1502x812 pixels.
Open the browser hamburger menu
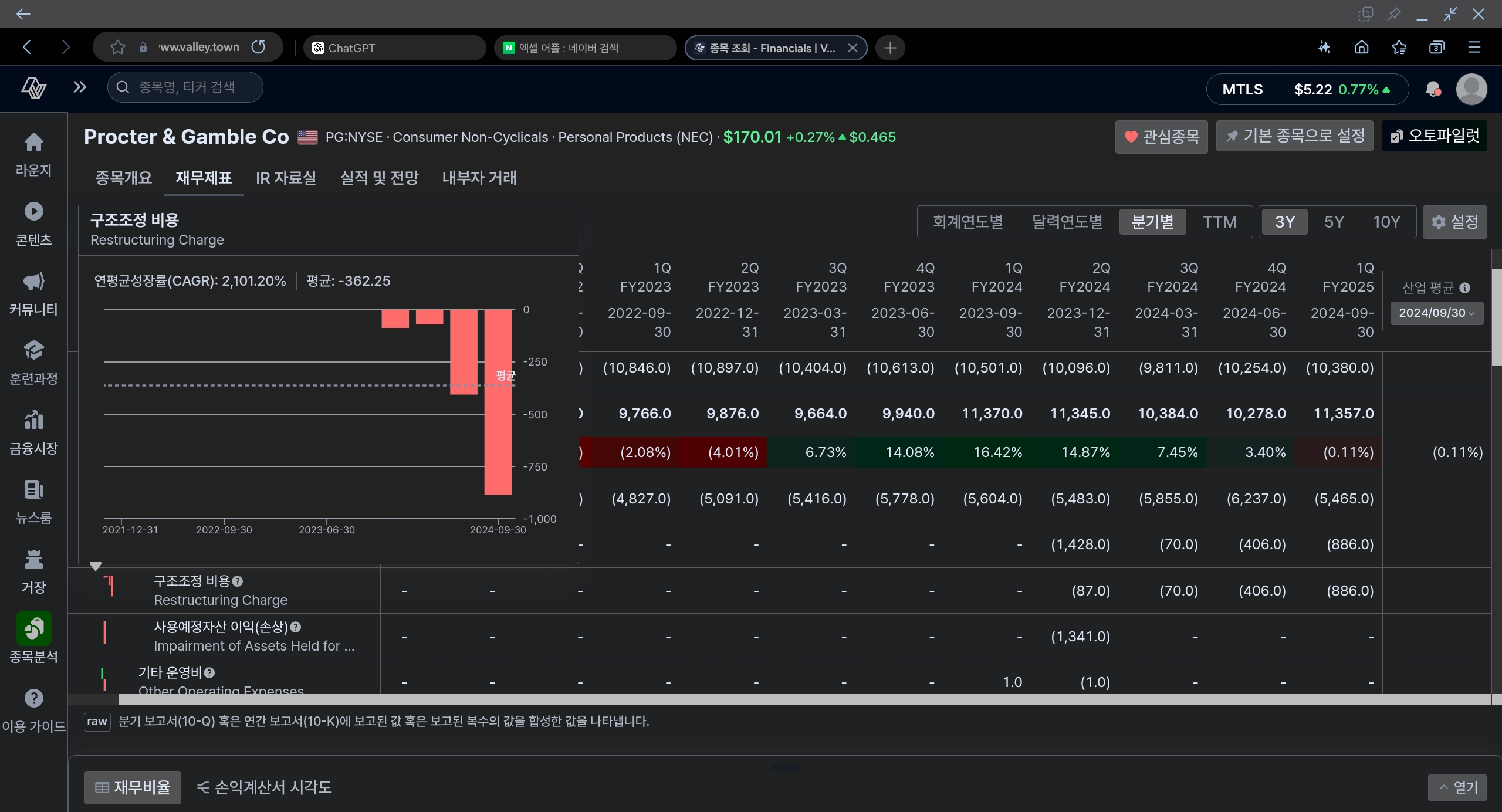[x=1474, y=47]
